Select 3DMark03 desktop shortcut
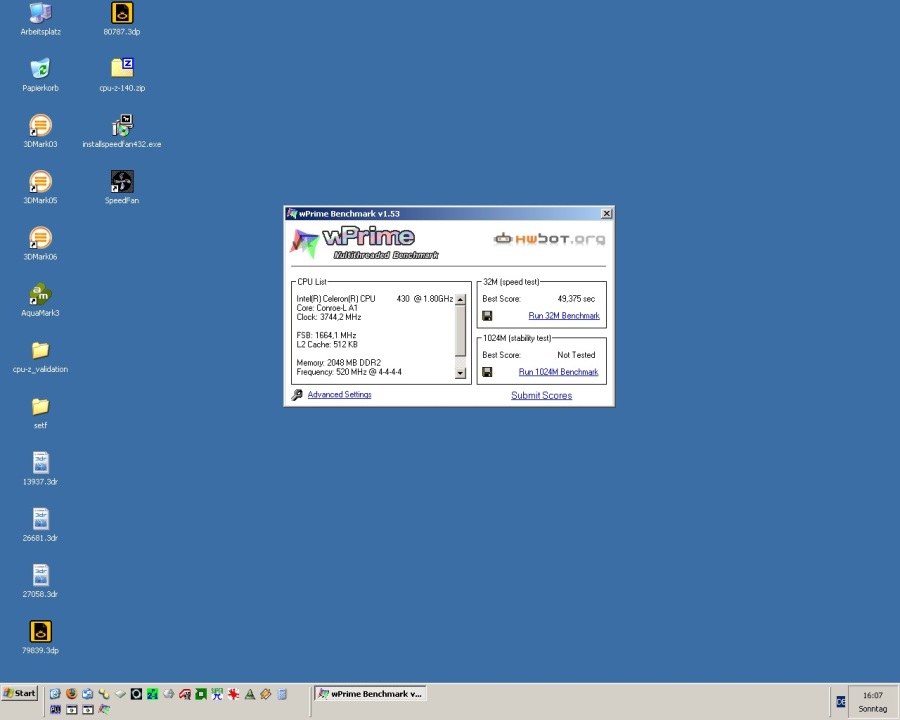This screenshot has height=720, width=900. coord(40,131)
